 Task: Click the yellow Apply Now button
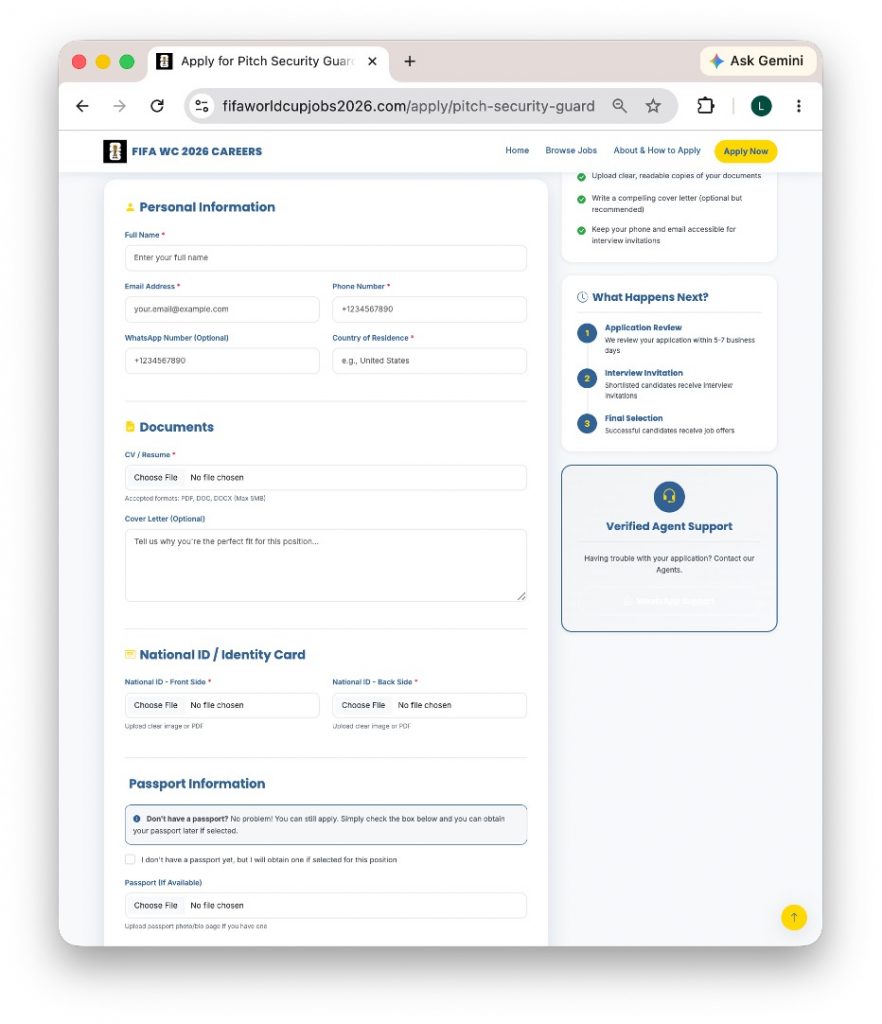coord(746,151)
